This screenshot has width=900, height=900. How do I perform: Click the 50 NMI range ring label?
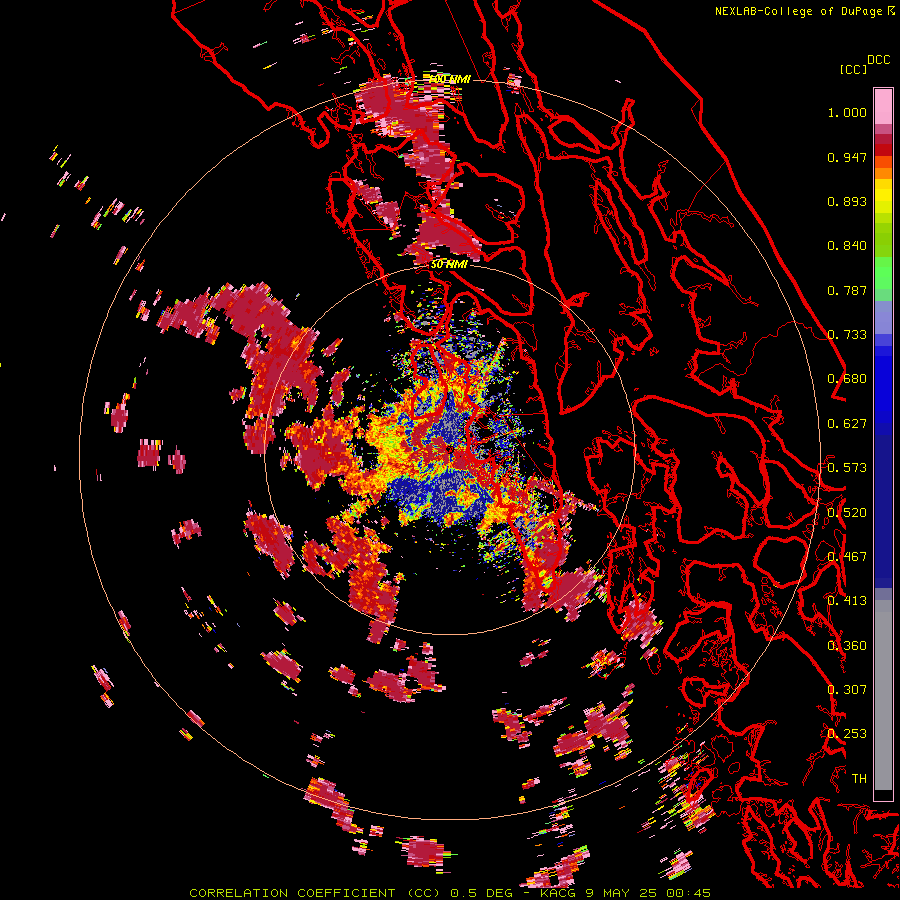coord(449,264)
